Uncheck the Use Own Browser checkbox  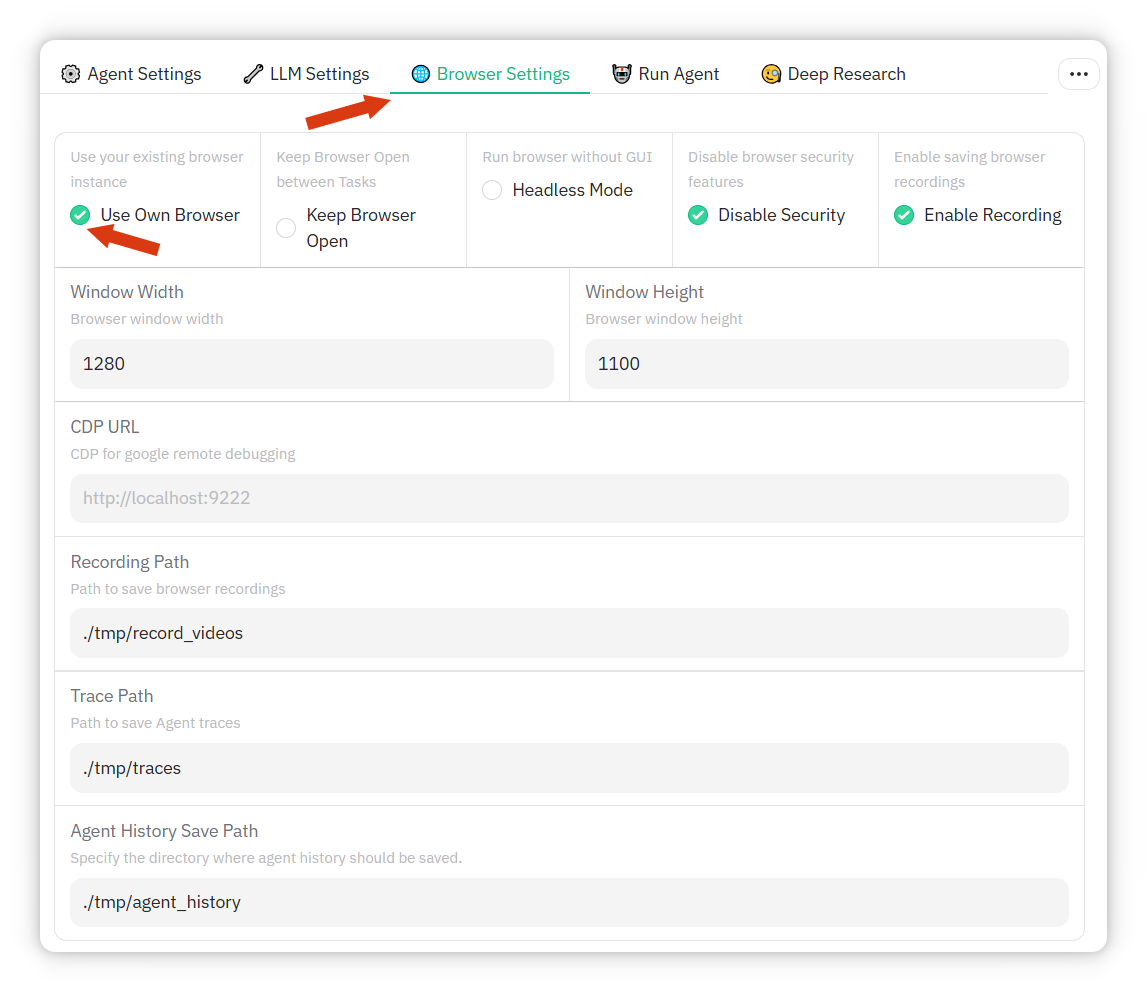[x=81, y=215]
